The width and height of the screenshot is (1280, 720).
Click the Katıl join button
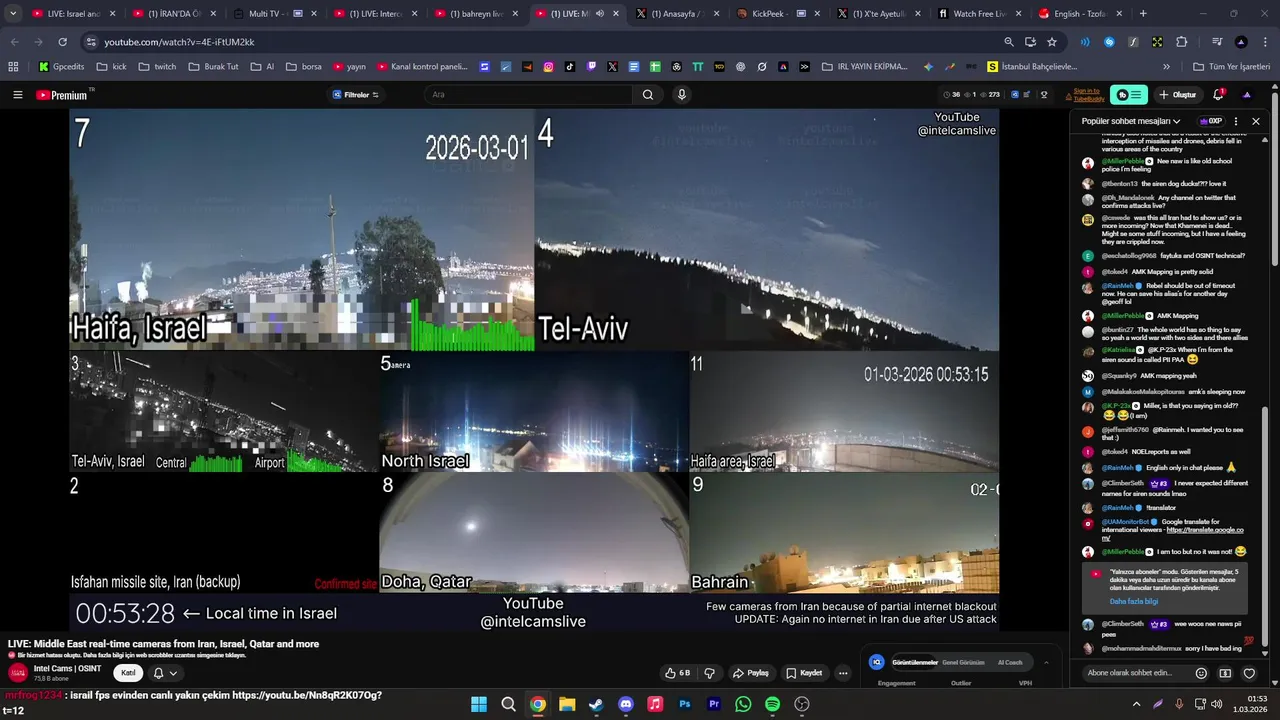[128, 673]
